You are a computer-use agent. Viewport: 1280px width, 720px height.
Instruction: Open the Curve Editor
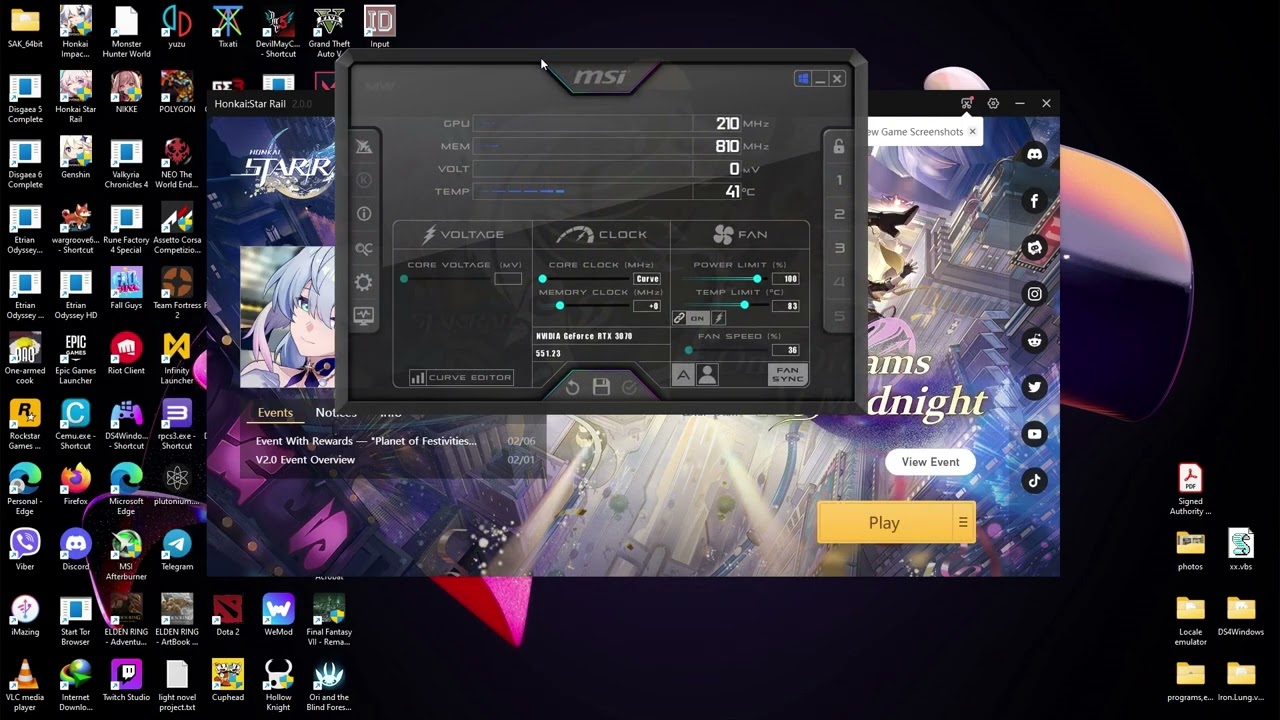(x=461, y=377)
